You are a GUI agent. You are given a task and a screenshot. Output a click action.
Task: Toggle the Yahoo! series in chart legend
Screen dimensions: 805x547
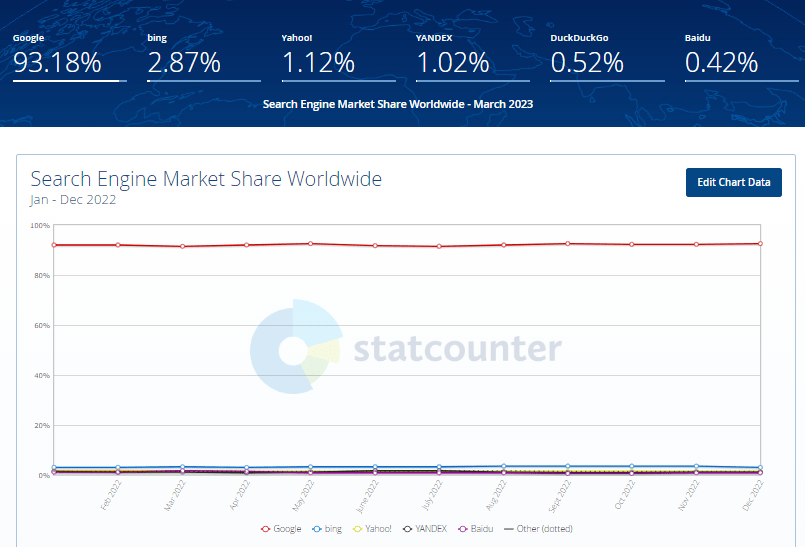click(372, 529)
